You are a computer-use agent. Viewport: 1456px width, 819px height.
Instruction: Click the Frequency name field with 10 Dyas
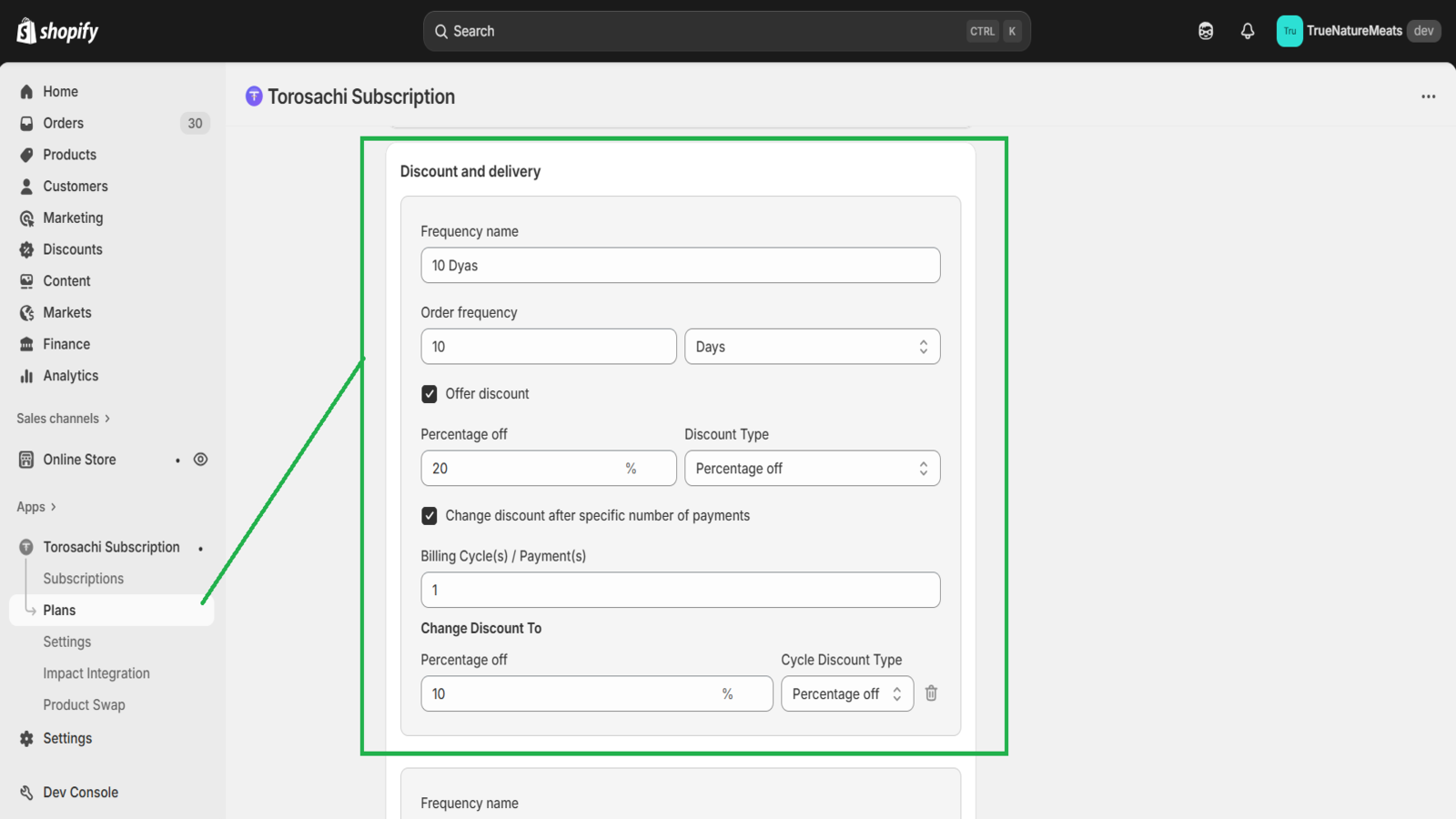680,266
